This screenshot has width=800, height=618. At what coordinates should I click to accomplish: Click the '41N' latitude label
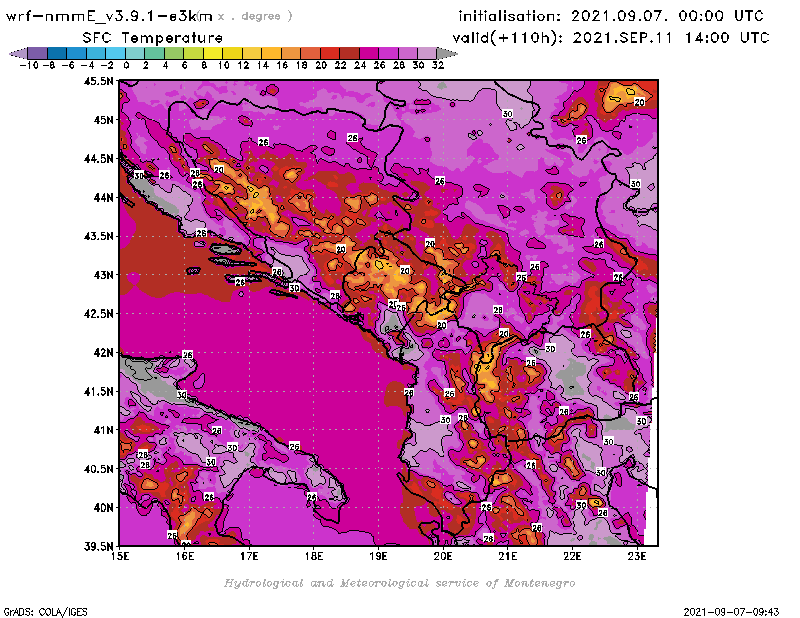tap(103, 430)
